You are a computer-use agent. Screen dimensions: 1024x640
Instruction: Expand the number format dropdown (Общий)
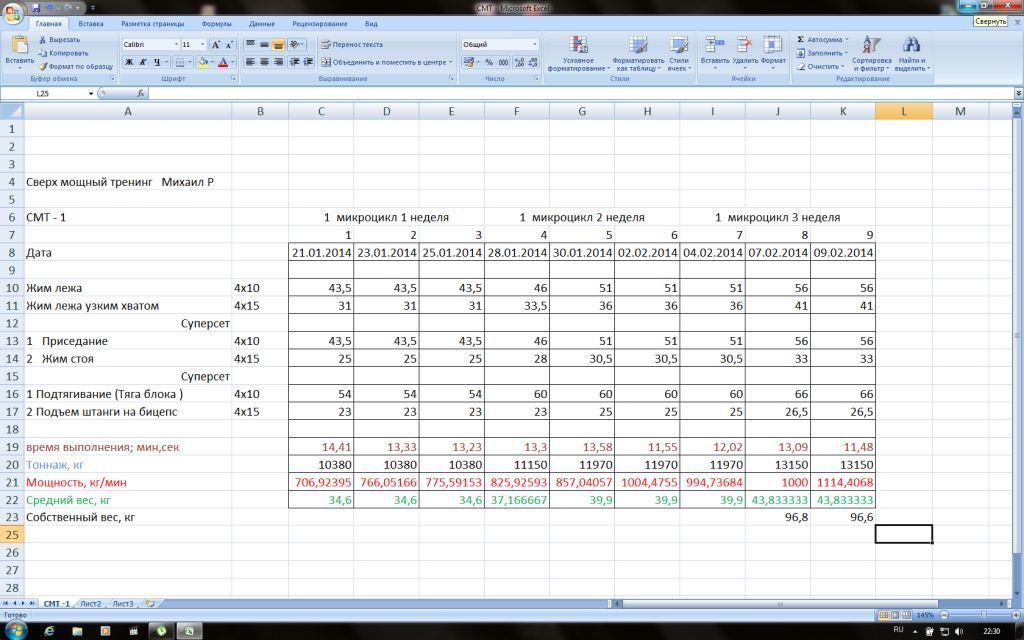click(x=535, y=45)
